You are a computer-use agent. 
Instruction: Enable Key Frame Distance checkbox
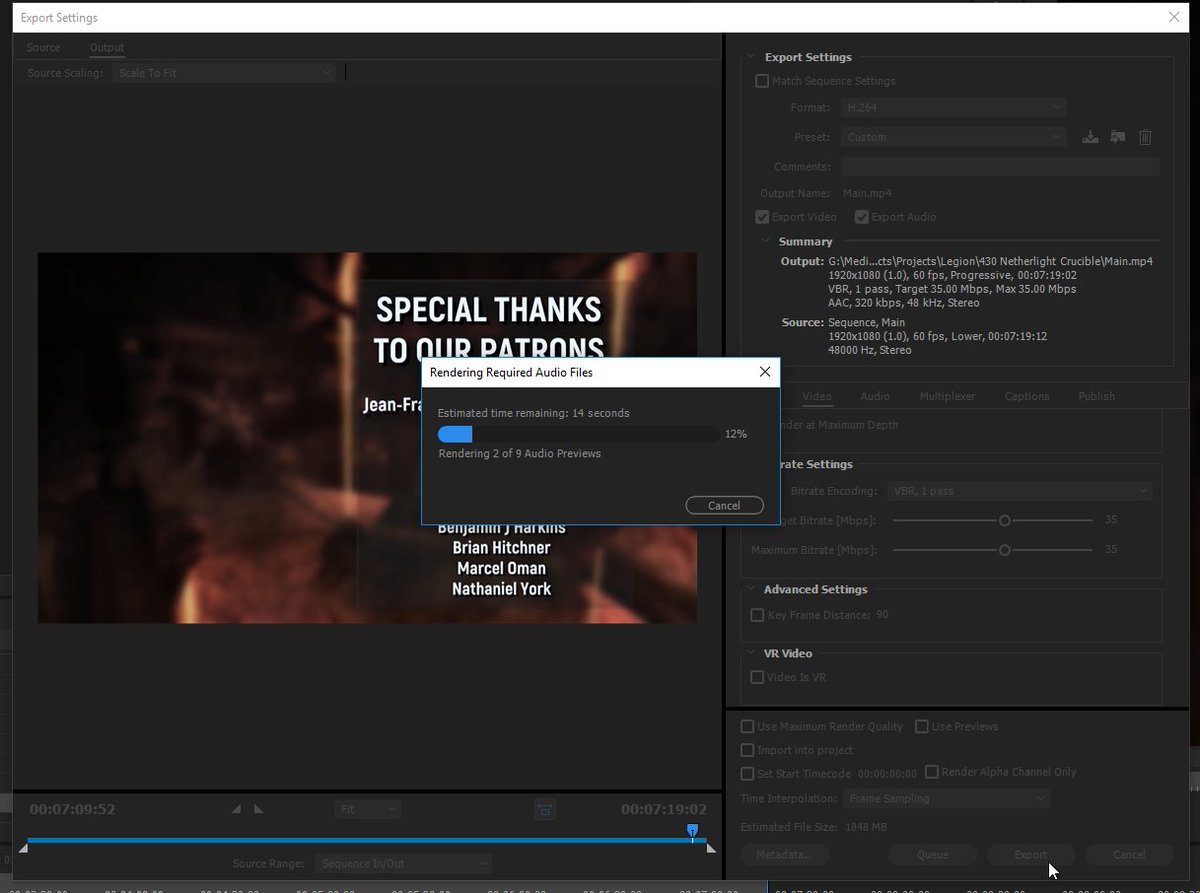coord(757,615)
